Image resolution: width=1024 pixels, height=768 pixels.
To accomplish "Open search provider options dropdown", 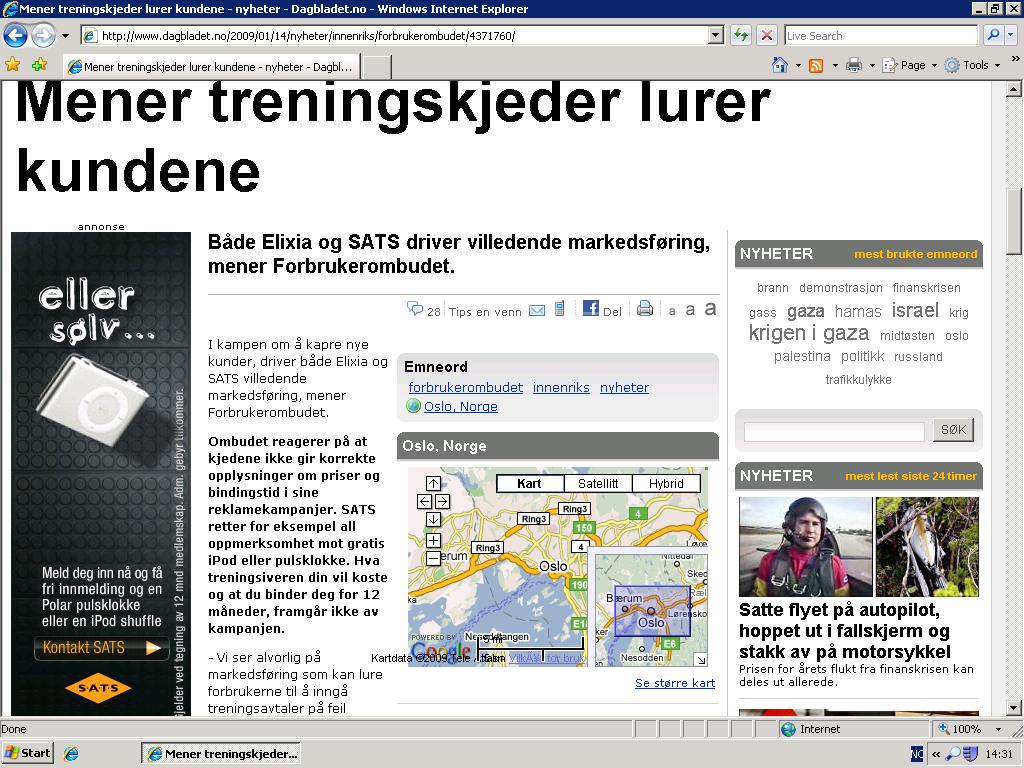I will click(x=1010, y=35).
